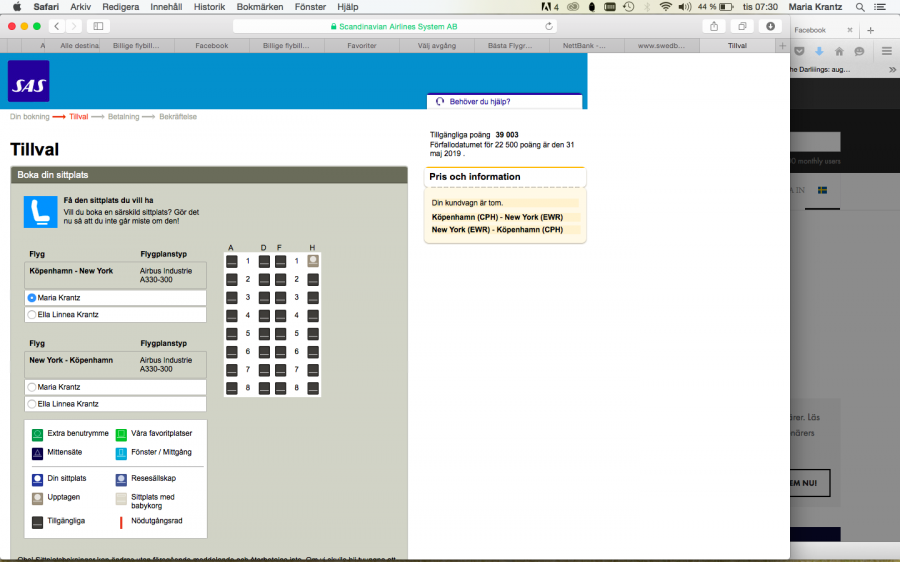Screen dimensions: 900x562
Task: Choose seat 8F in row 8
Action: point(280,388)
